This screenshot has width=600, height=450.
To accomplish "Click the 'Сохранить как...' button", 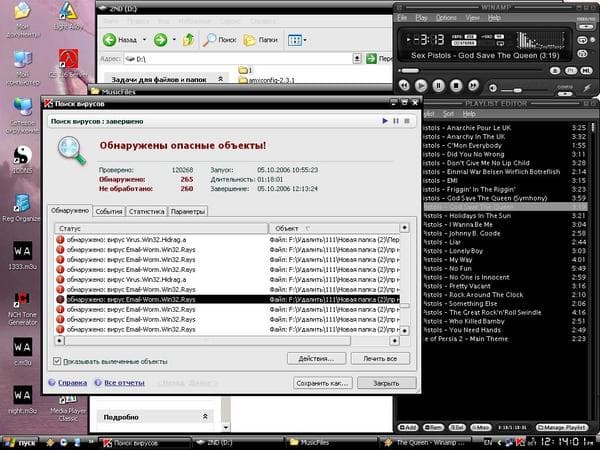I will (x=323, y=383).
